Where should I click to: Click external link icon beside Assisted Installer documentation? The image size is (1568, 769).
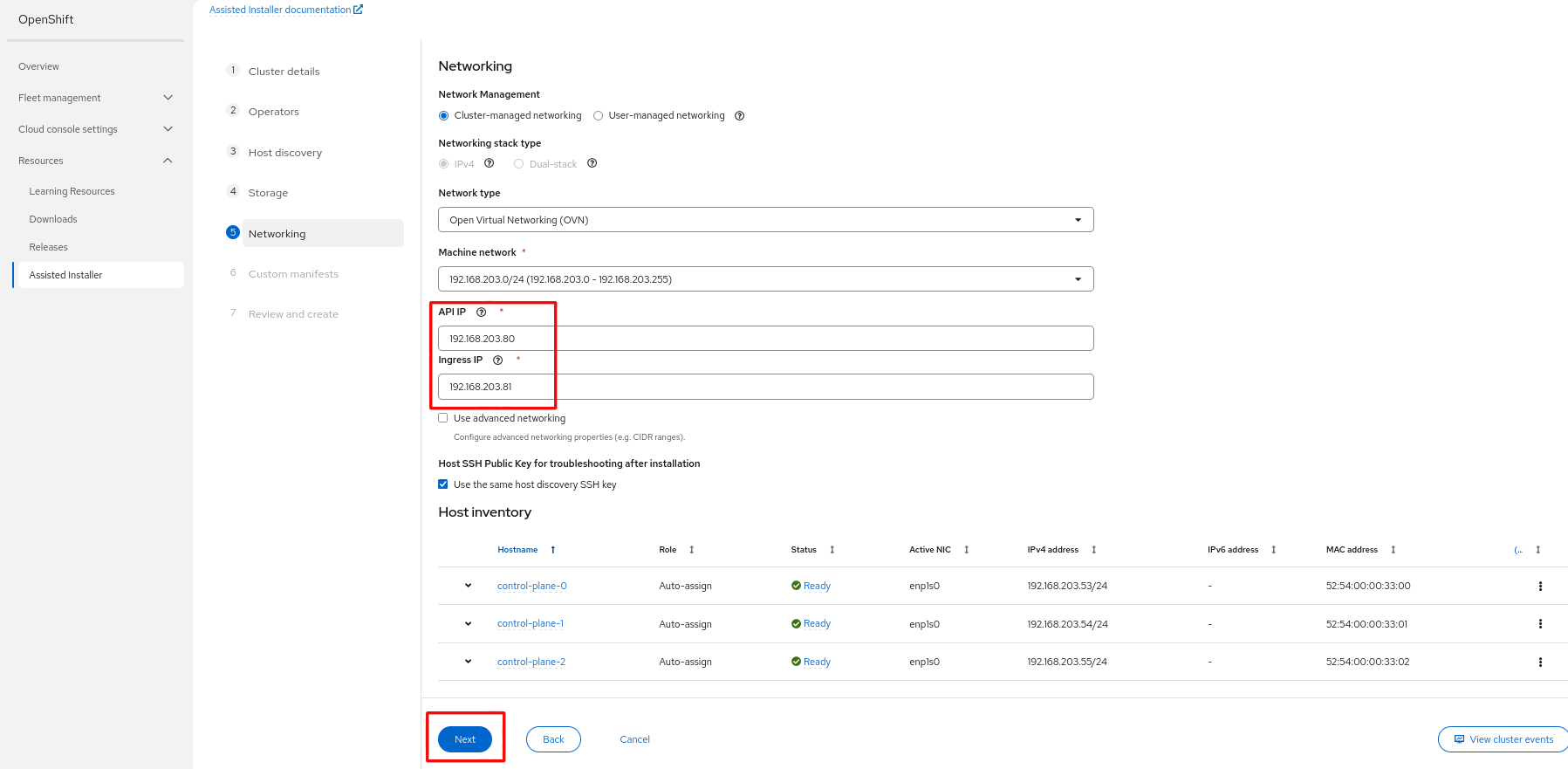point(358,10)
